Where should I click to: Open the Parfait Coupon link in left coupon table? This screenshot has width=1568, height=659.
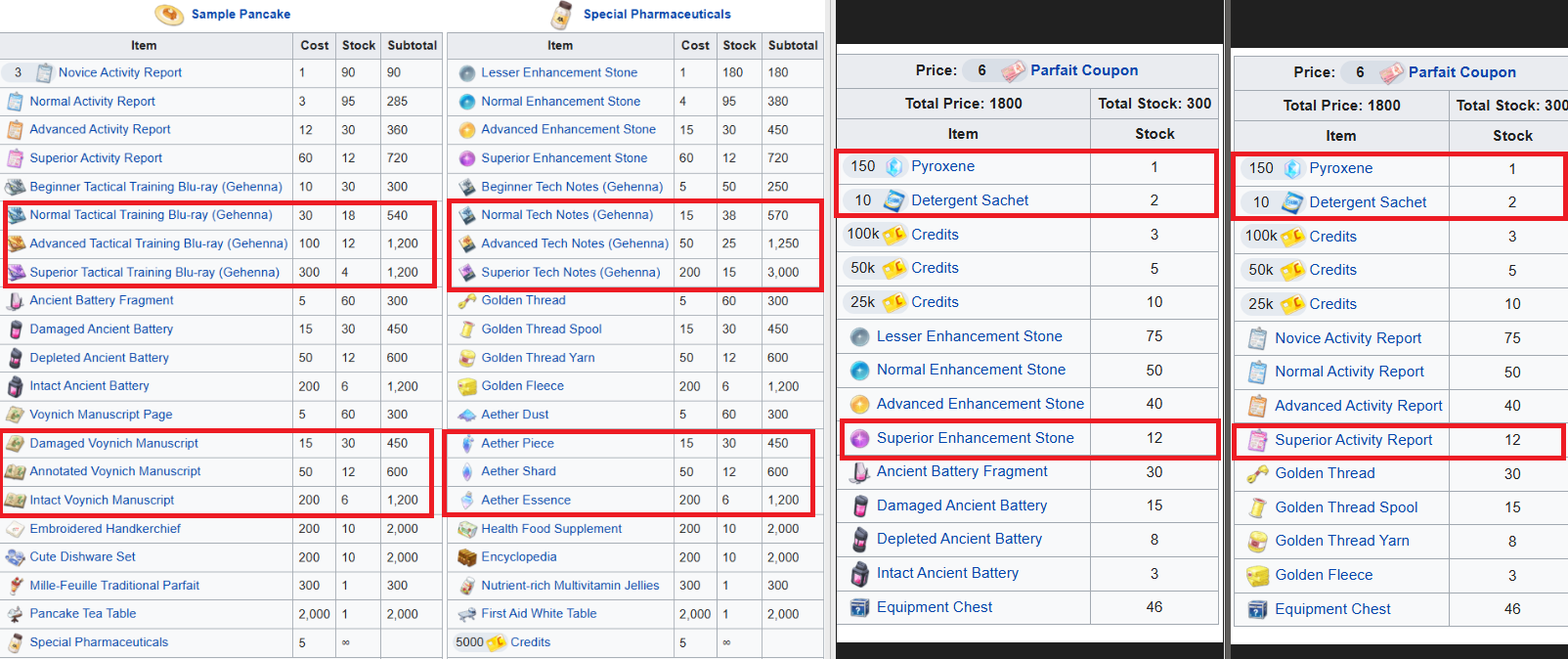click(x=1084, y=70)
